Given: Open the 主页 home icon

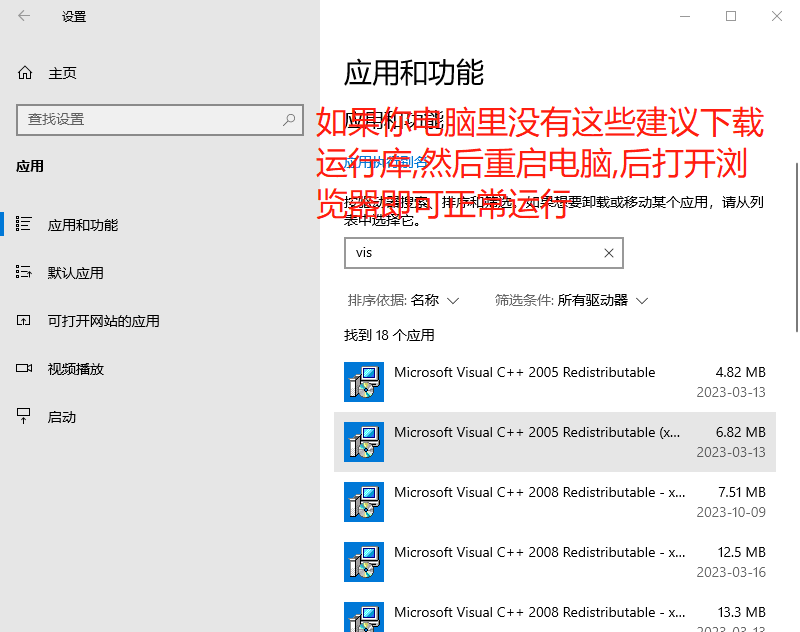Looking at the screenshot, I should pyautogui.click(x=24, y=73).
